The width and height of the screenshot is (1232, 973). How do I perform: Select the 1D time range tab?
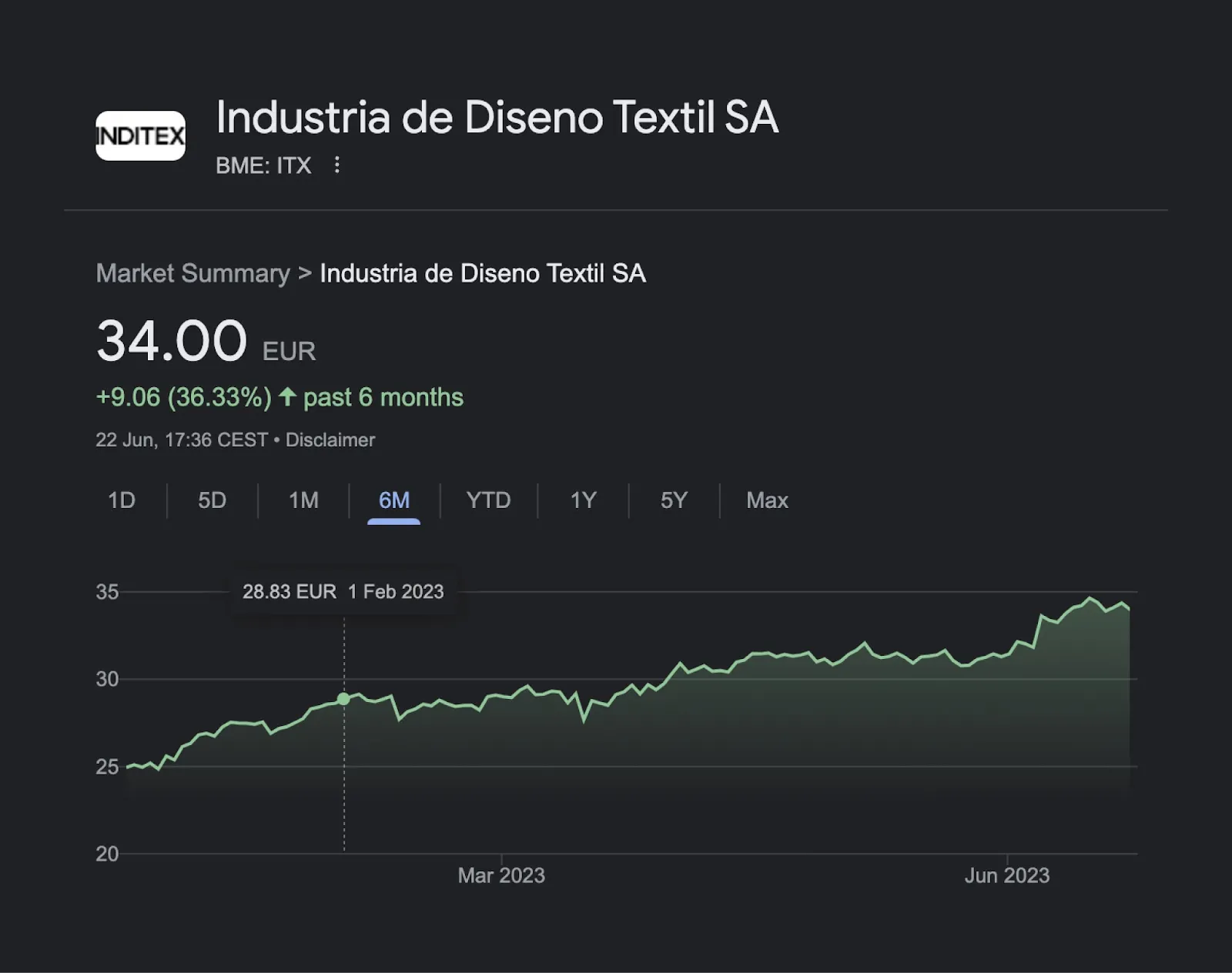coord(122,500)
